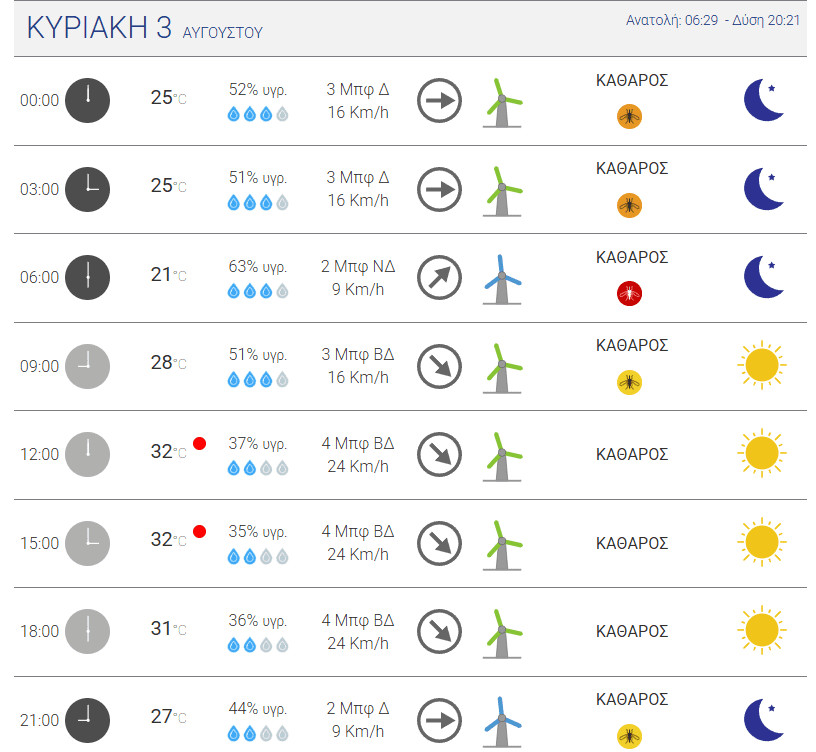816x752 pixels.
Task: Click the sun icon at 12:00
Action: point(762,453)
